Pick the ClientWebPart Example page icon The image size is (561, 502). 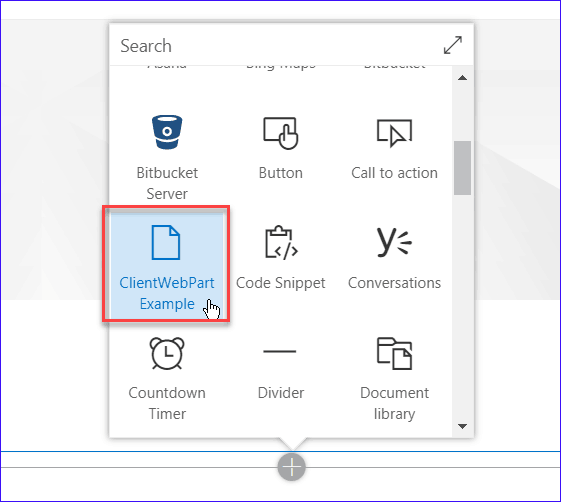[166, 242]
